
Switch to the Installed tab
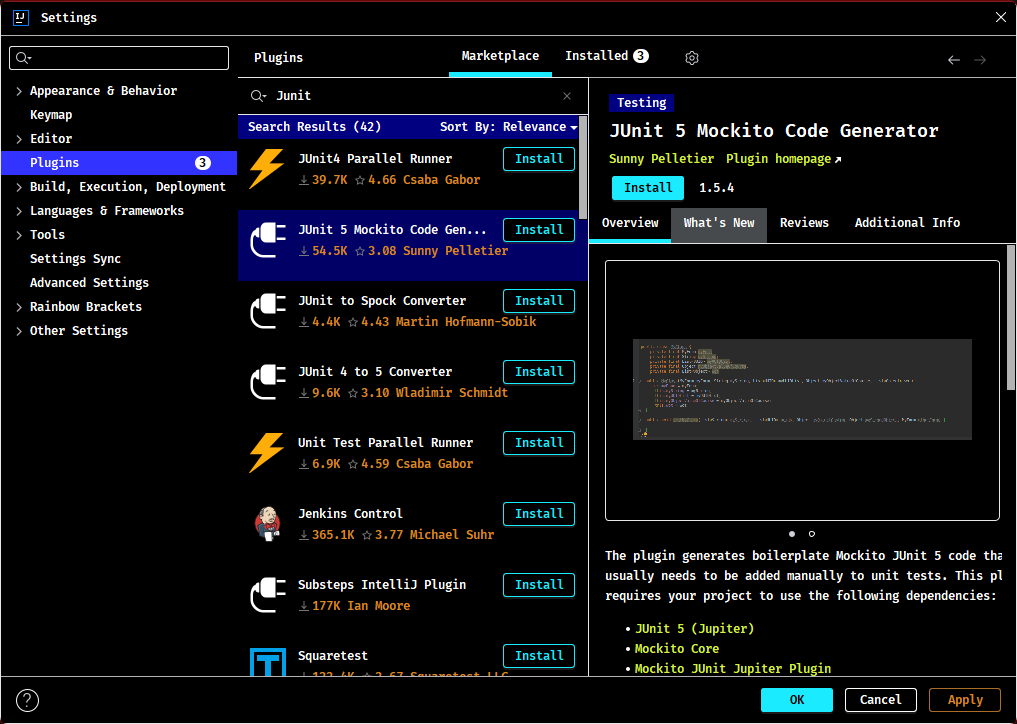pyautogui.click(x=606, y=56)
